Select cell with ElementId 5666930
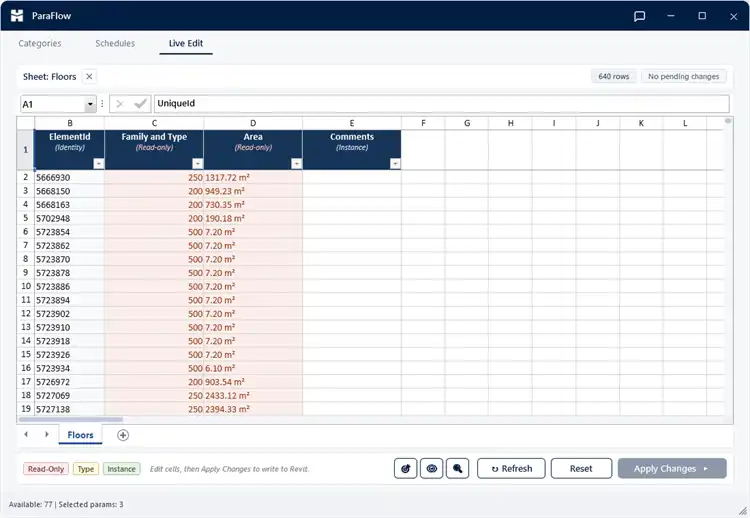The height and width of the screenshot is (518, 750). tap(70, 177)
